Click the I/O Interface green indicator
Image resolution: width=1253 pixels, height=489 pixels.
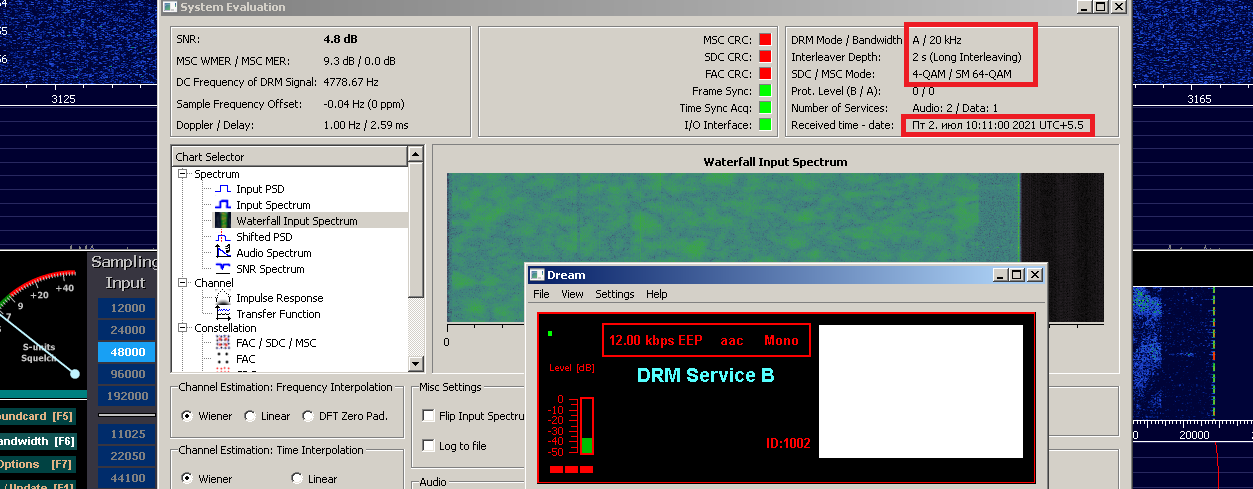765,125
